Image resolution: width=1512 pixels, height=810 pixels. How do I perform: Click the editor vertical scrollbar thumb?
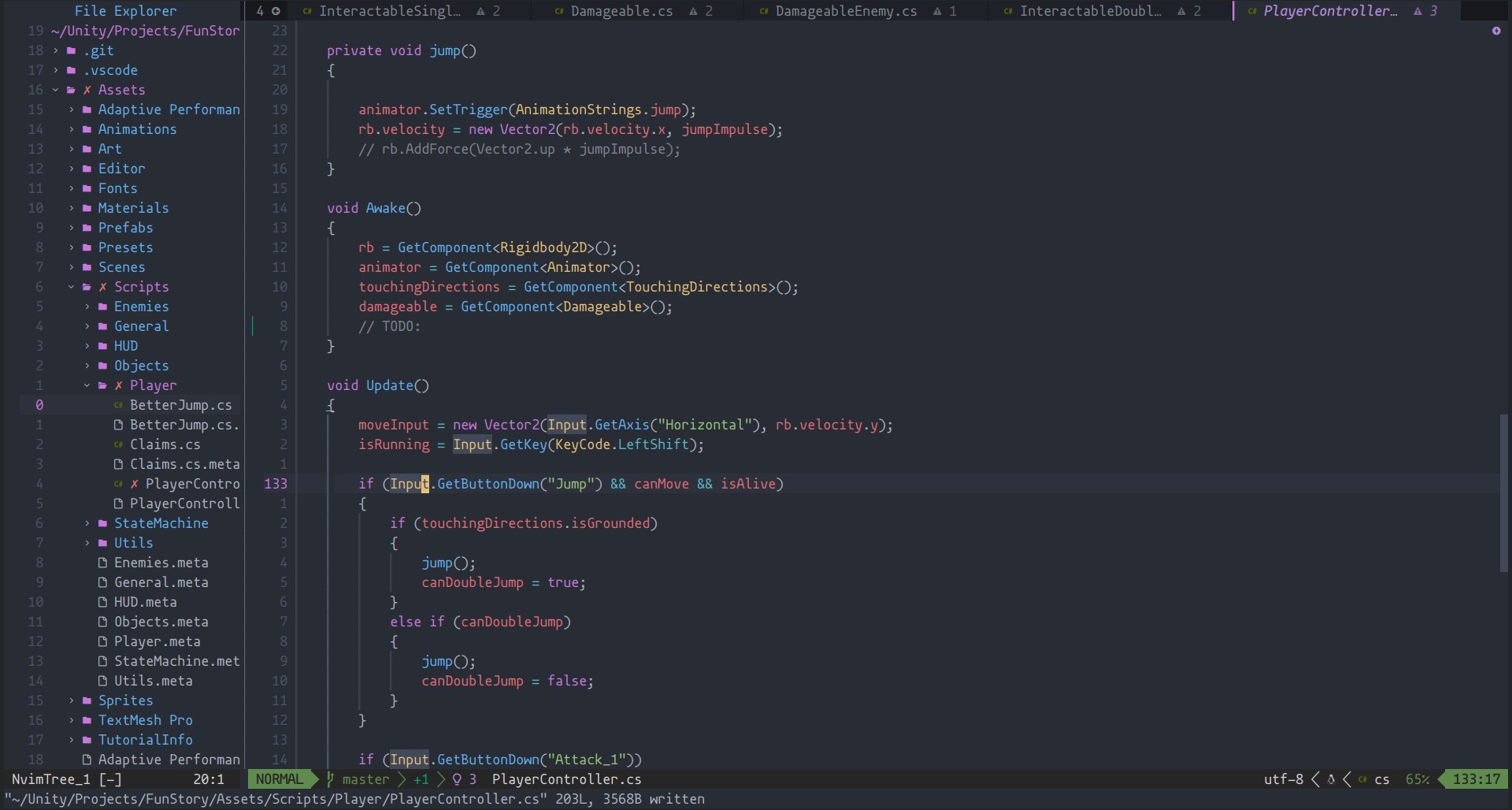[1503, 492]
